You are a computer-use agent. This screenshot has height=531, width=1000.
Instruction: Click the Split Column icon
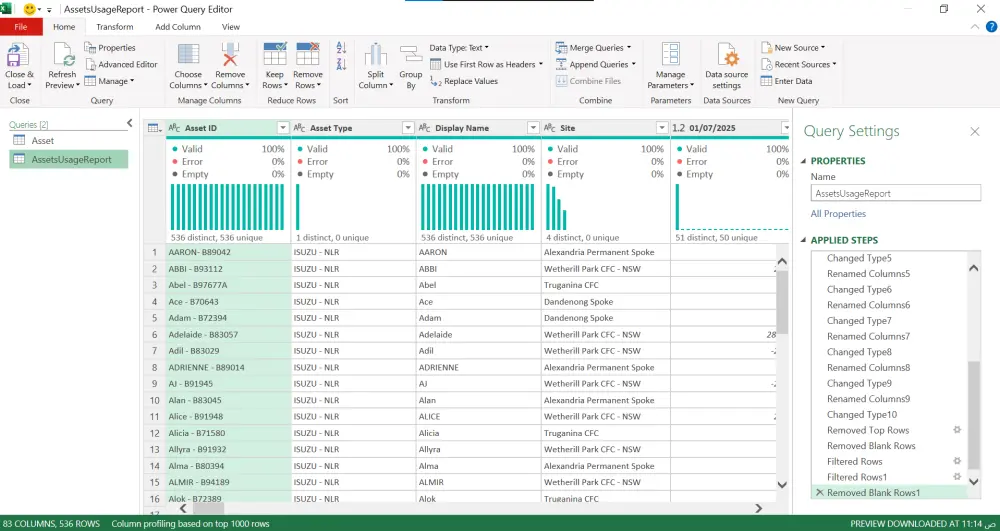click(376, 55)
